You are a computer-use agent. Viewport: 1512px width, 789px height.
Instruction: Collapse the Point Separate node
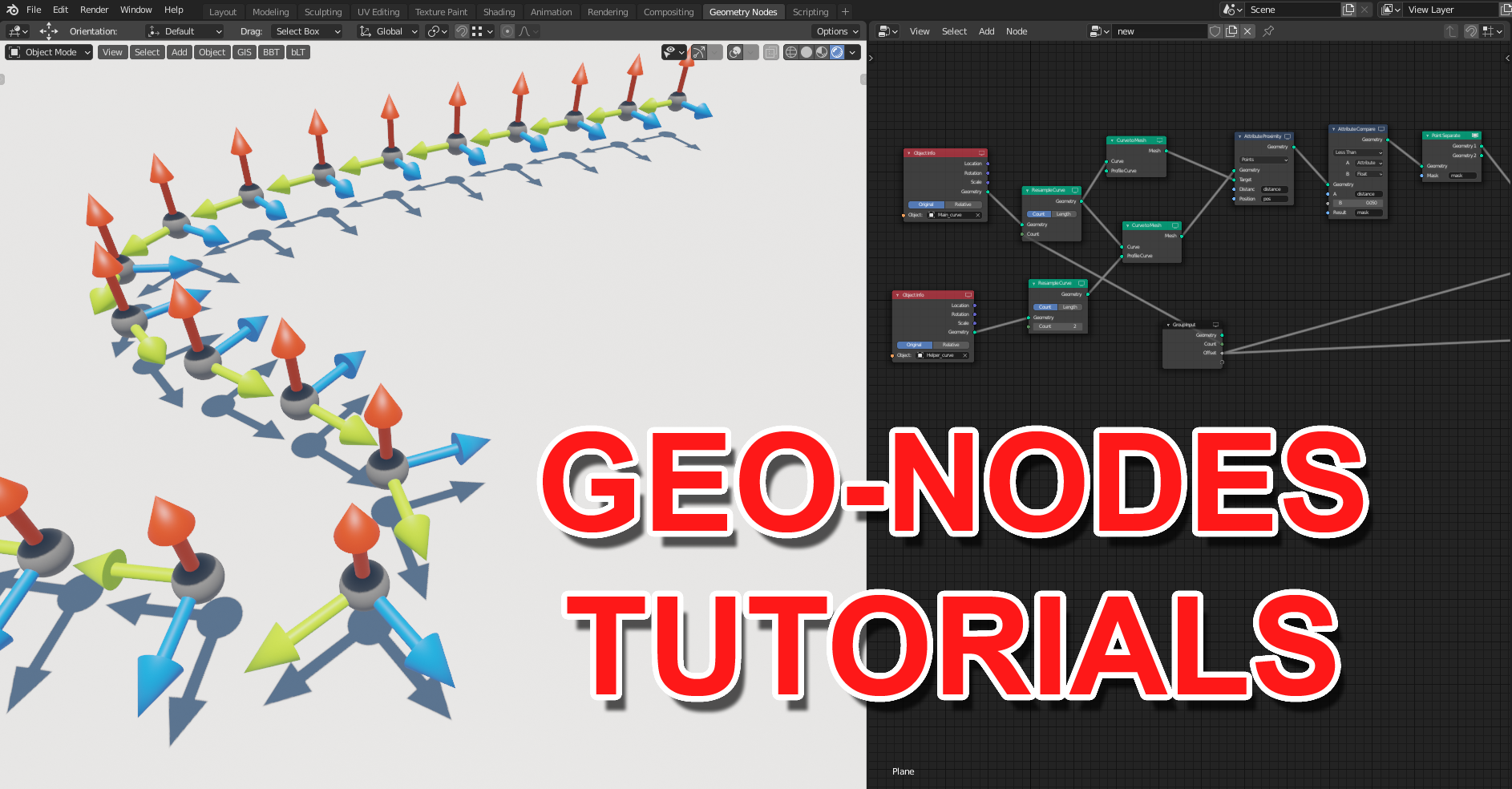(1427, 136)
